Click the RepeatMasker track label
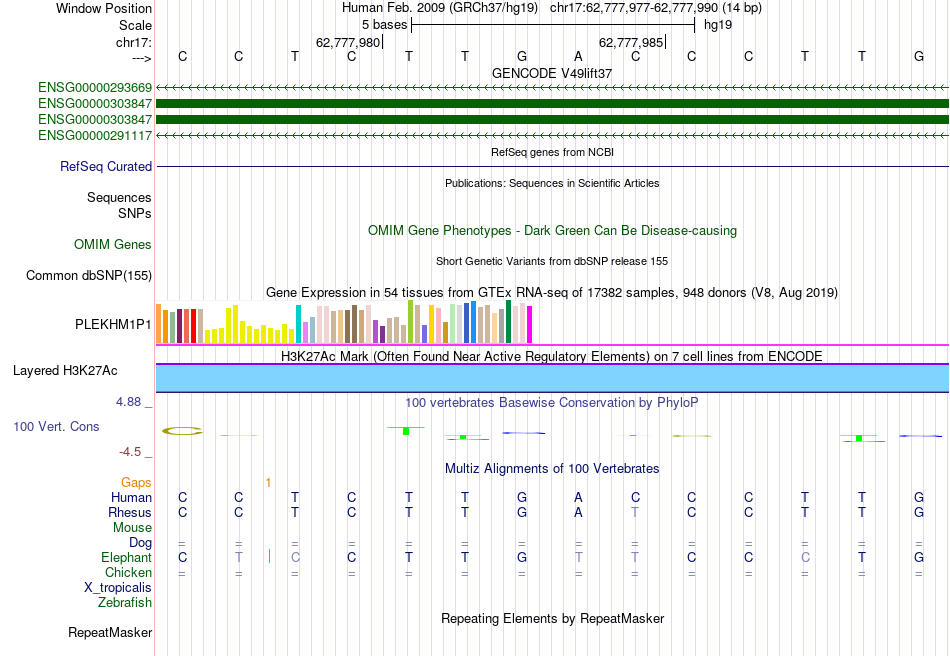This screenshot has width=950, height=656. [110, 632]
